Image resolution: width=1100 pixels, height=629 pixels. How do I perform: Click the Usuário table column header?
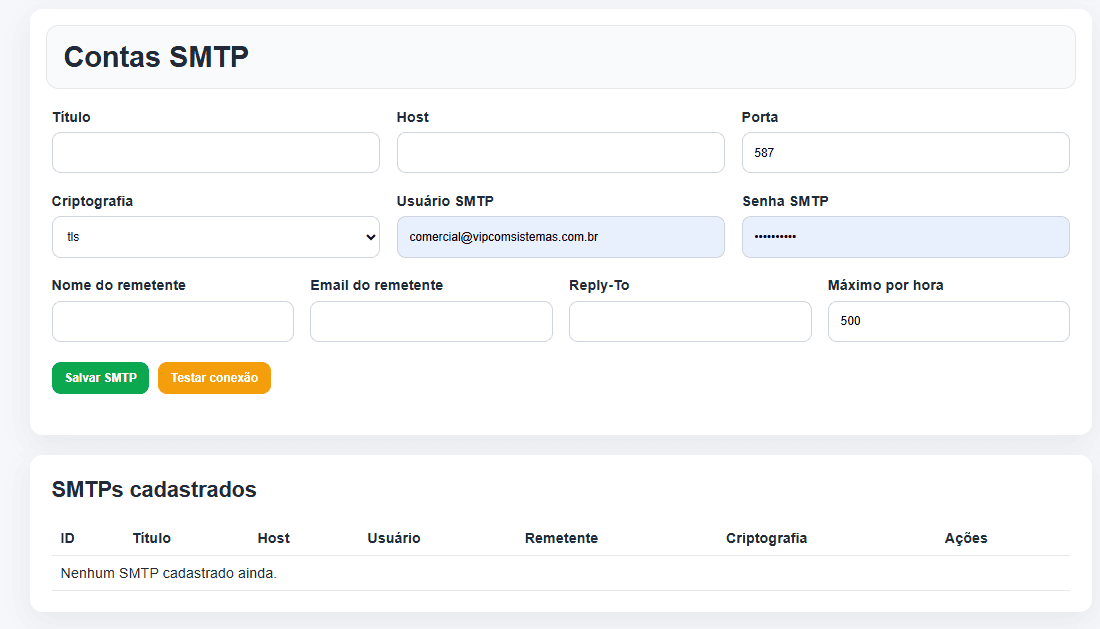coord(393,538)
